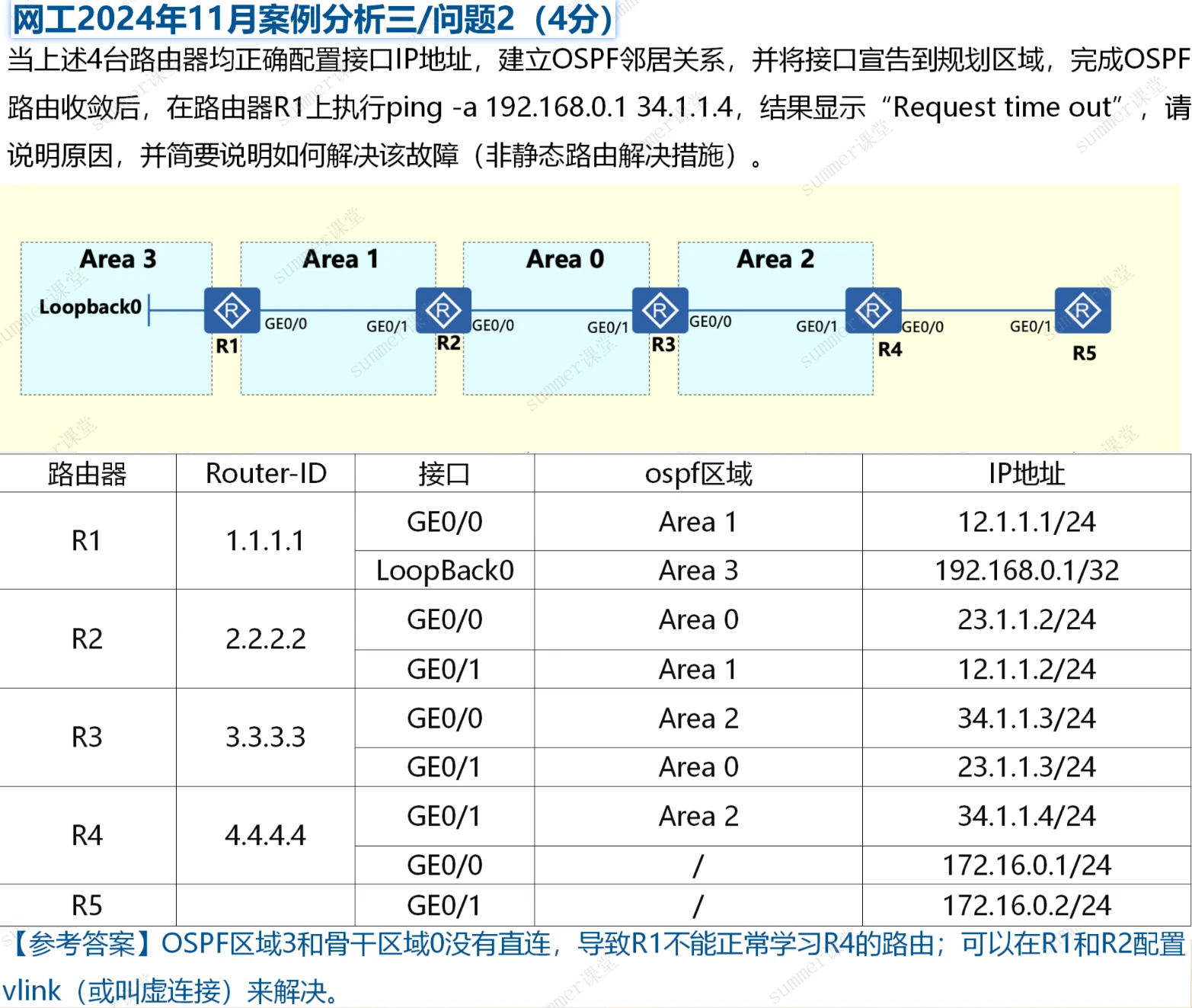
Task: Select the Area 0 box title
Action: [x=564, y=259]
